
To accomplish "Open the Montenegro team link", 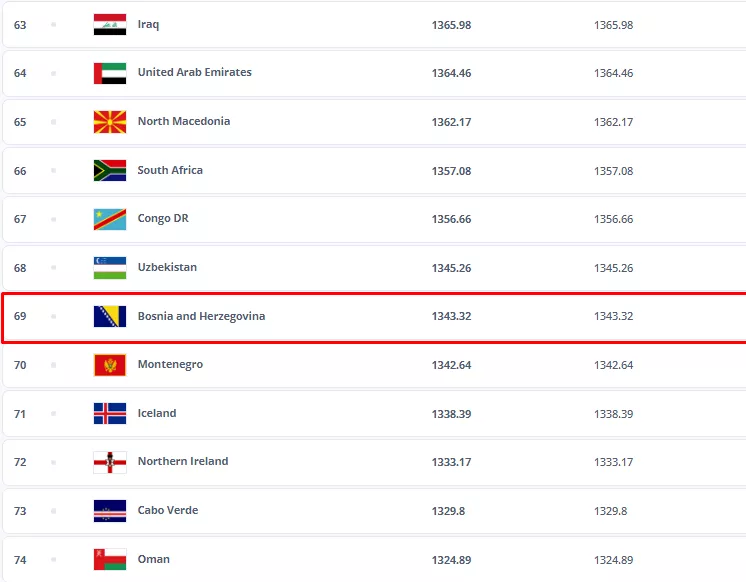I will [170, 365].
